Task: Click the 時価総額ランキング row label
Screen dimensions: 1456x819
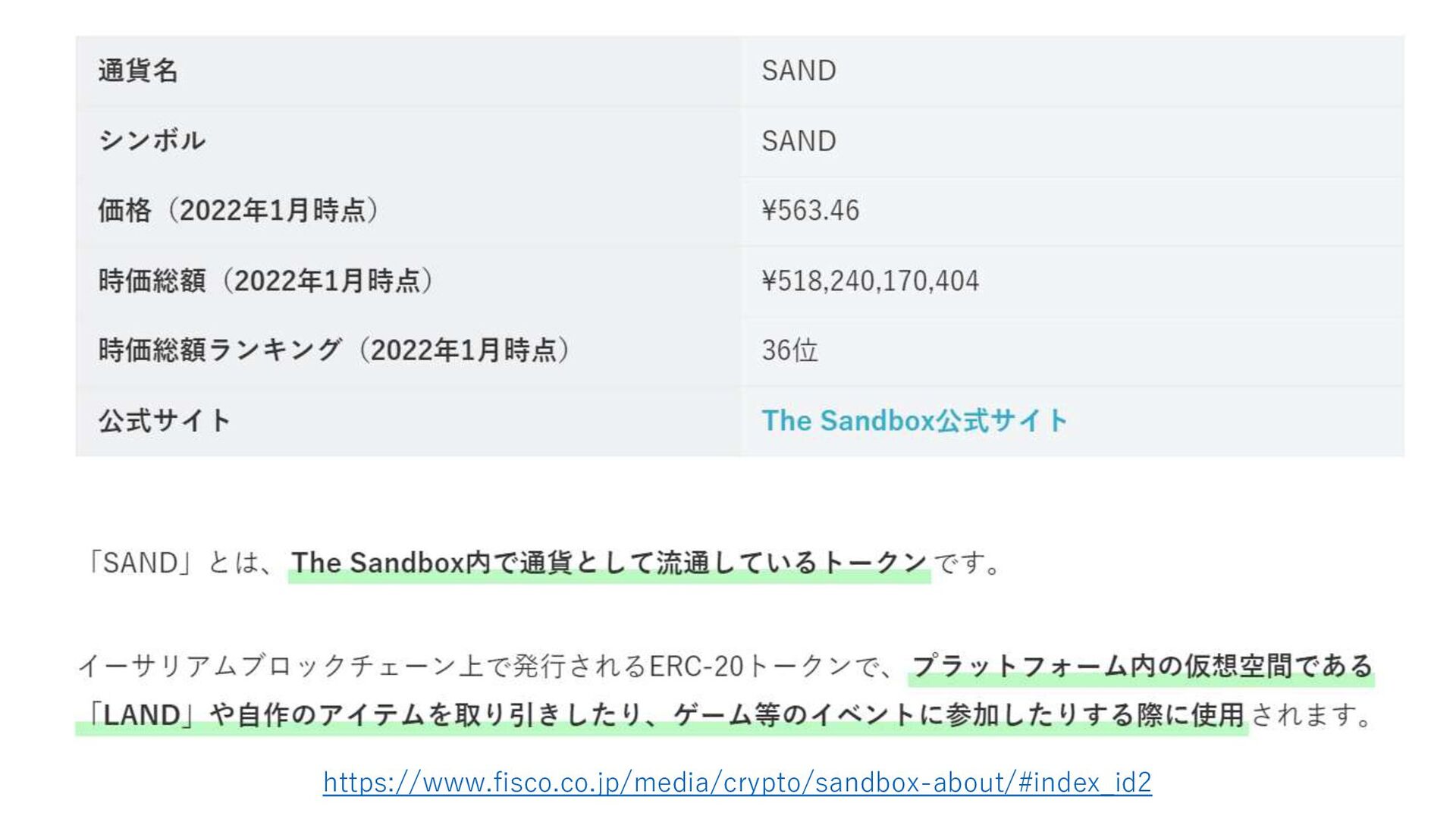Action: 334,350
